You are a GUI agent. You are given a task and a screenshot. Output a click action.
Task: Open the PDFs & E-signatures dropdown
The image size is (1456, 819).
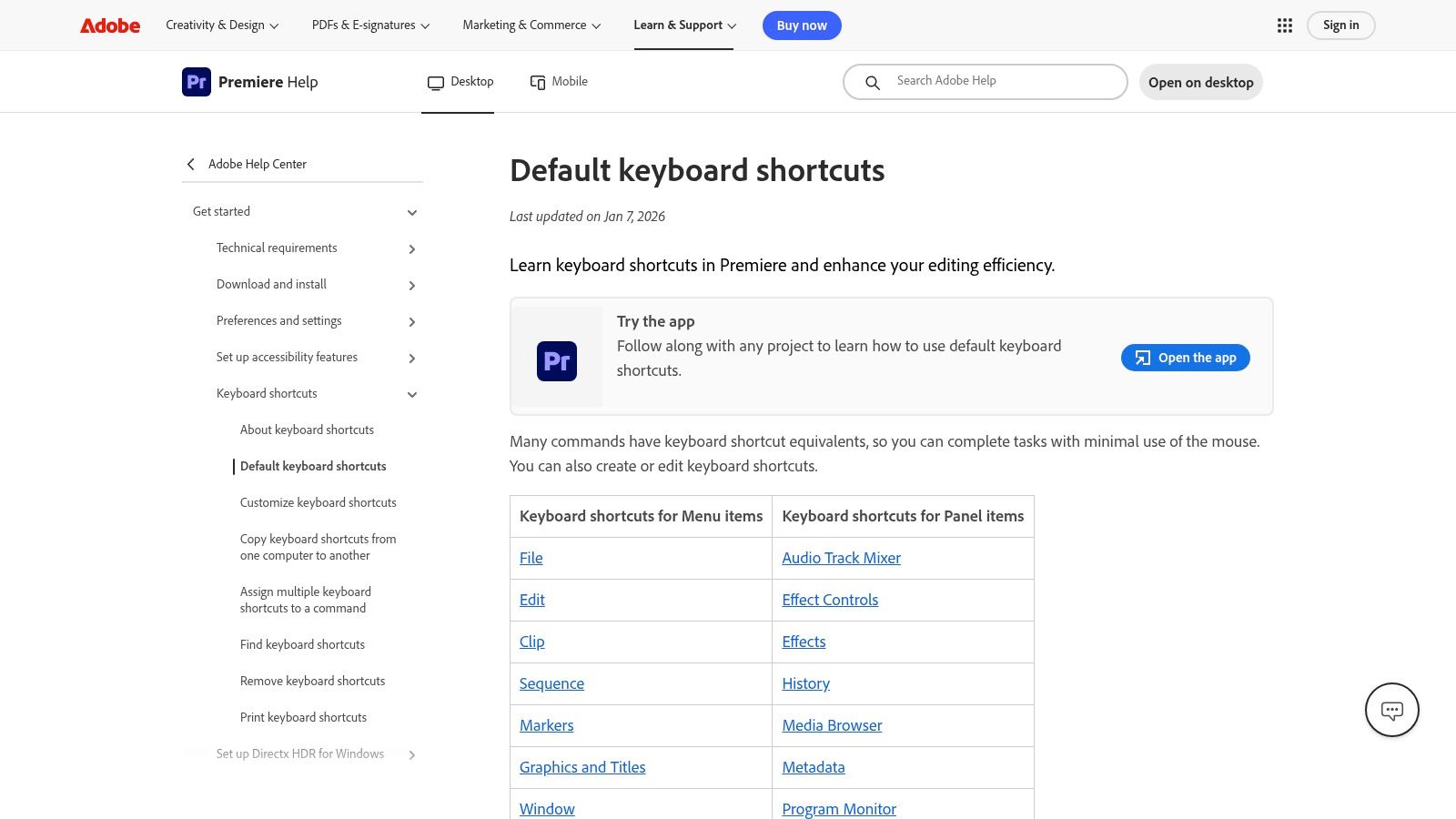[370, 25]
